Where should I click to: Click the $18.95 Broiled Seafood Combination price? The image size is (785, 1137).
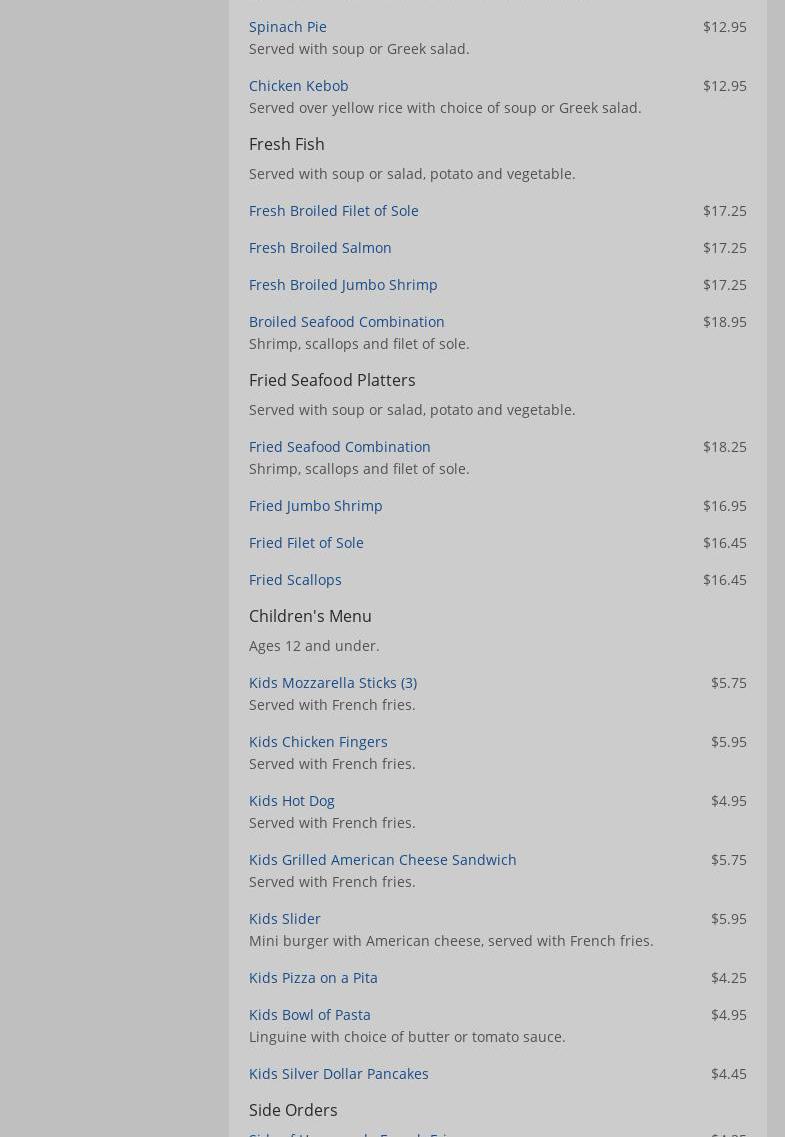pos(724,321)
